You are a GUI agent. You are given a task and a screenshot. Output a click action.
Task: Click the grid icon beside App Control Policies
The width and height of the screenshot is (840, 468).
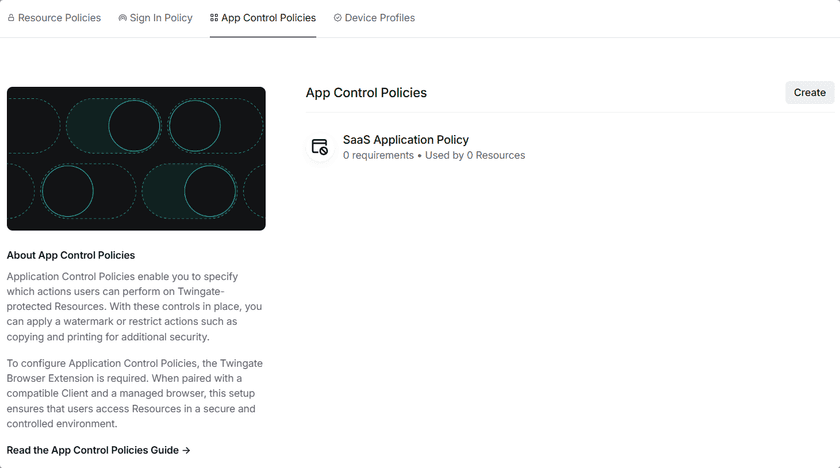(214, 18)
